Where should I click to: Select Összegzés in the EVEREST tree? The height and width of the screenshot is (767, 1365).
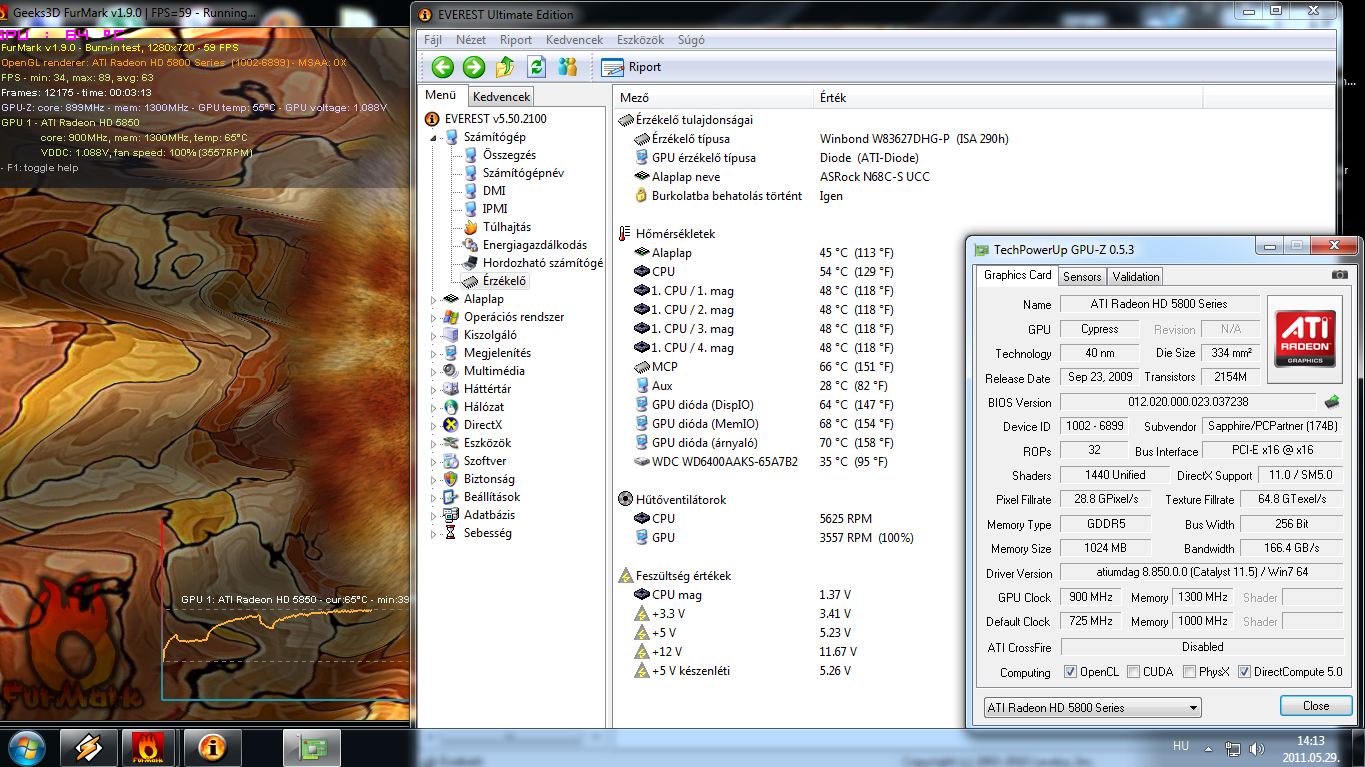[x=509, y=155]
